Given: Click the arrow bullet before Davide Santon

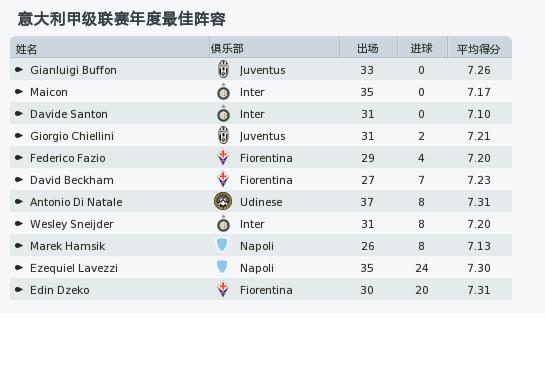Looking at the screenshot, I should 19,114.
